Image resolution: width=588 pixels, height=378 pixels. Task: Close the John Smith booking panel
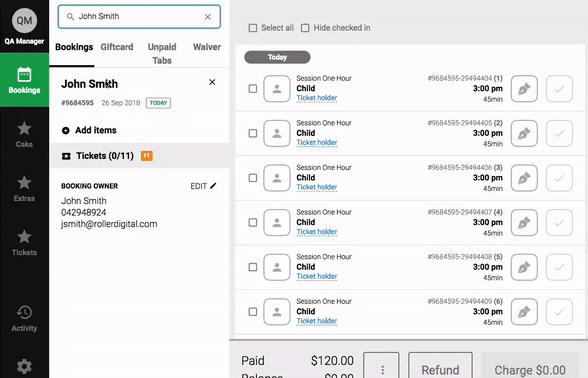(x=212, y=82)
